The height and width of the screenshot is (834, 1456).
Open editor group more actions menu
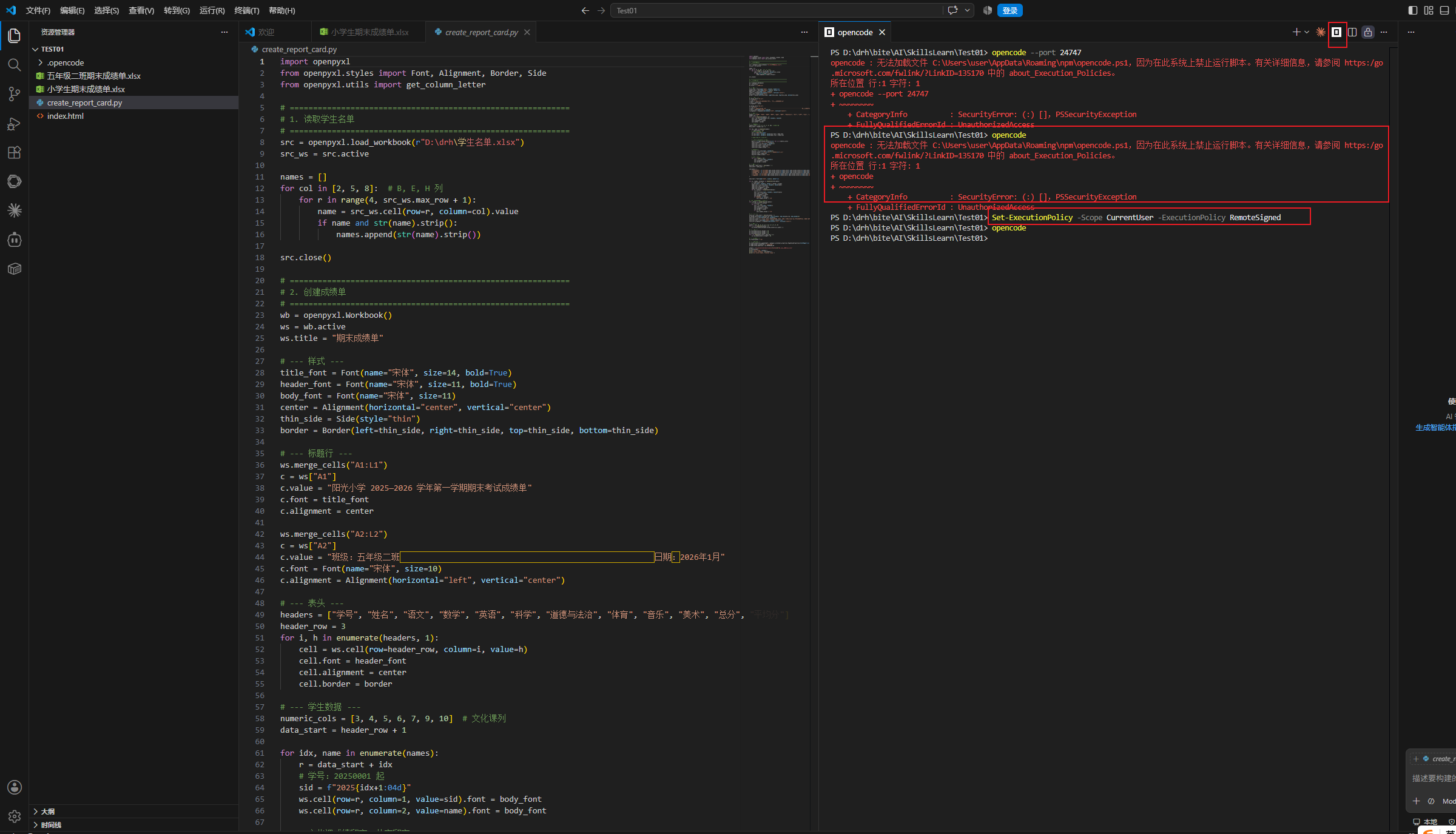[804, 32]
